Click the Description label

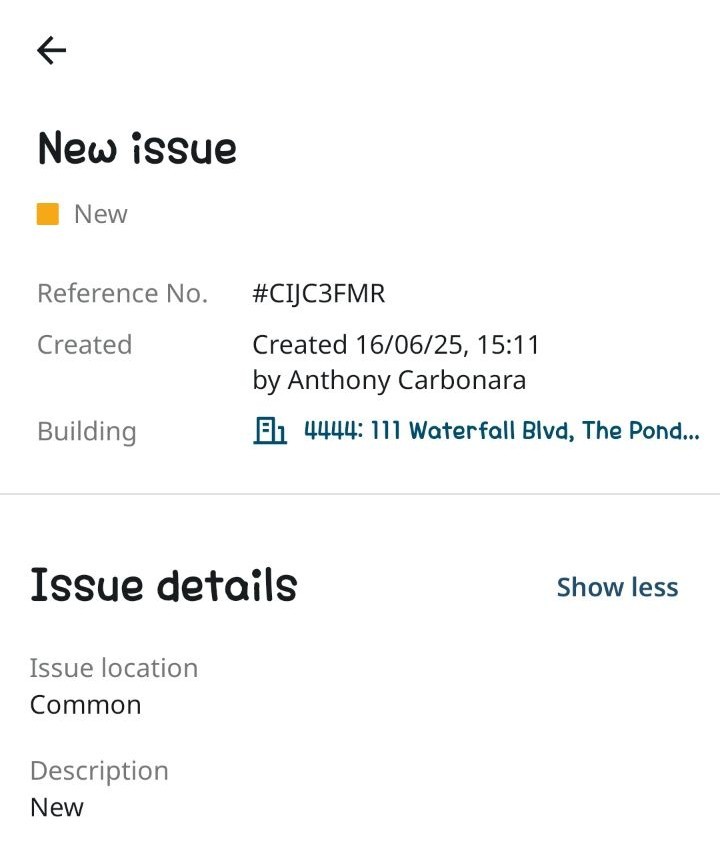pos(100,771)
